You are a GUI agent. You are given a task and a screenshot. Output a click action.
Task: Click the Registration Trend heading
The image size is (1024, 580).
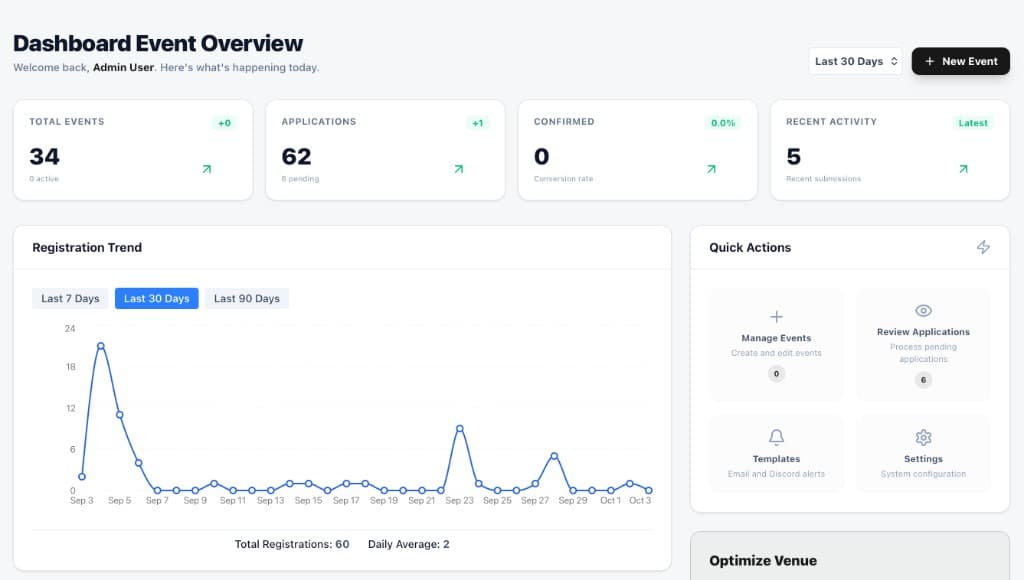coord(87,248)
